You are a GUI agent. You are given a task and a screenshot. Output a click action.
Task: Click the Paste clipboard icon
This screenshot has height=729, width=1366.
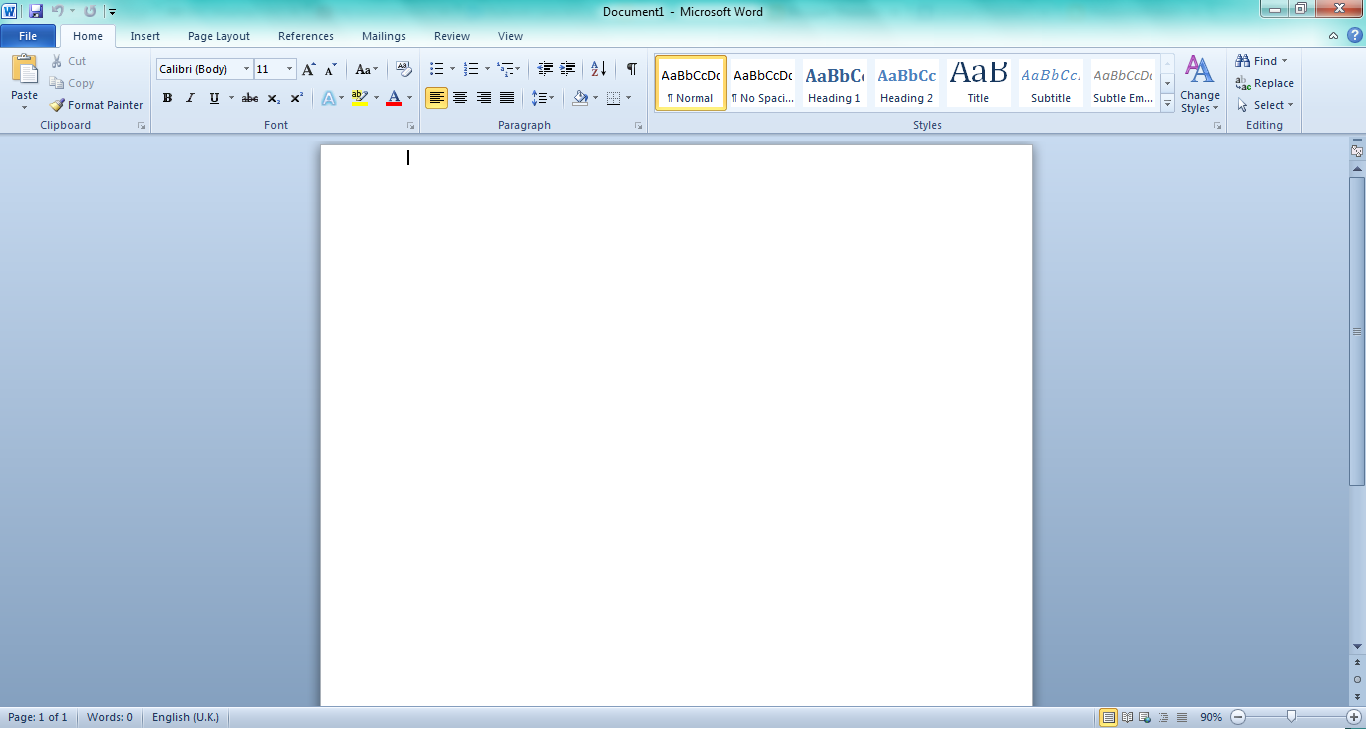tap(24, 70)
